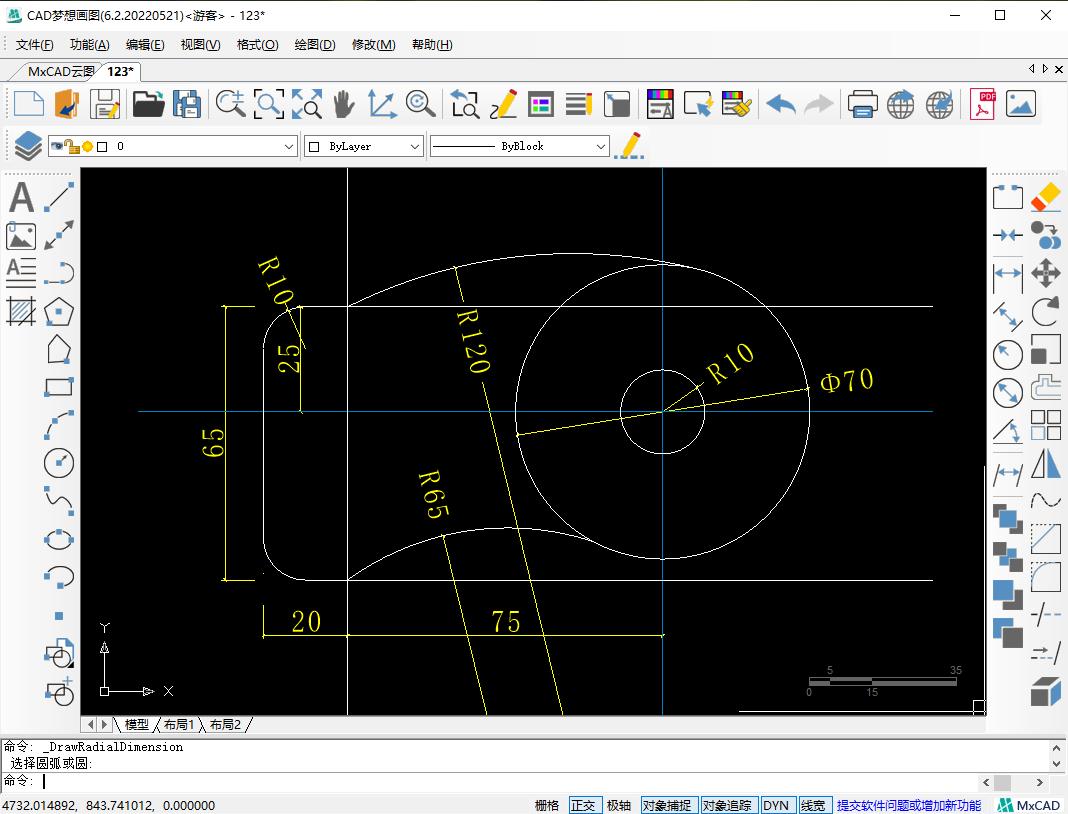Toggle DYN dynamic input
This screenshot has height=814, width=1068.
tap(776, 805)
